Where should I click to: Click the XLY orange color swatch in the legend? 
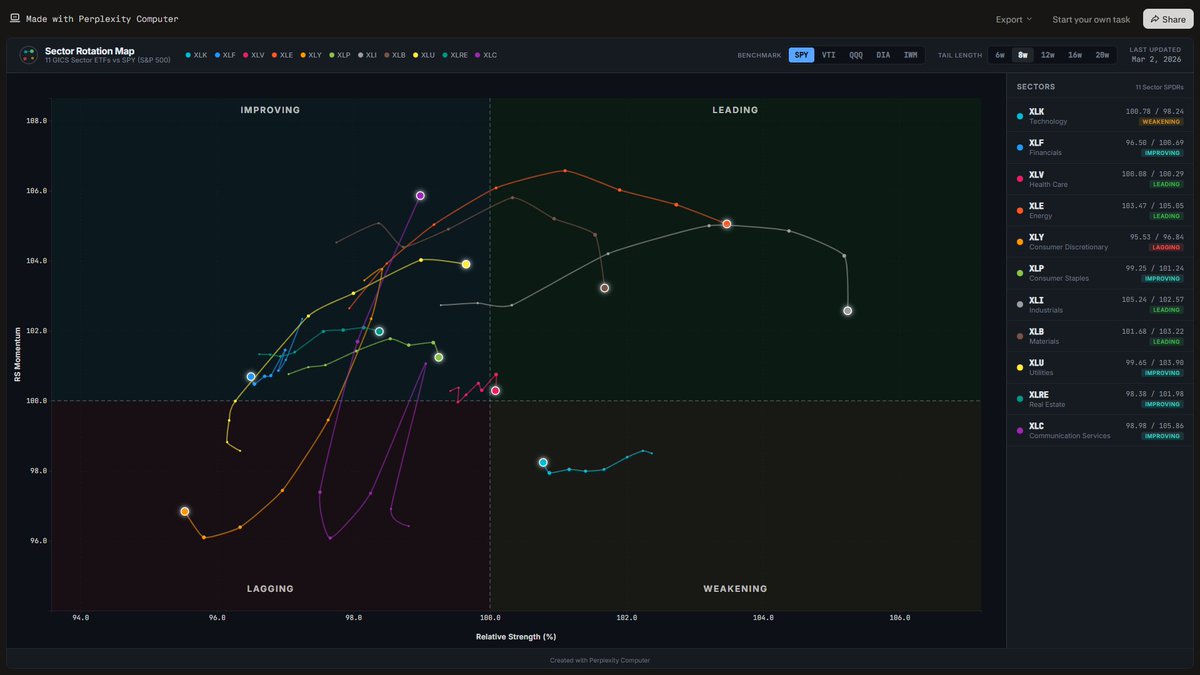(x=303, y=55)
